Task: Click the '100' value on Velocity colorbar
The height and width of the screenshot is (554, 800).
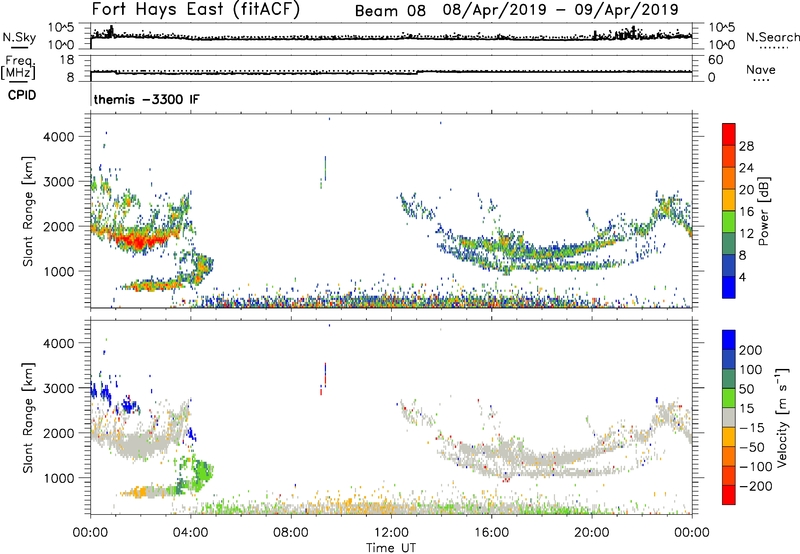Action: coord(751,370)
